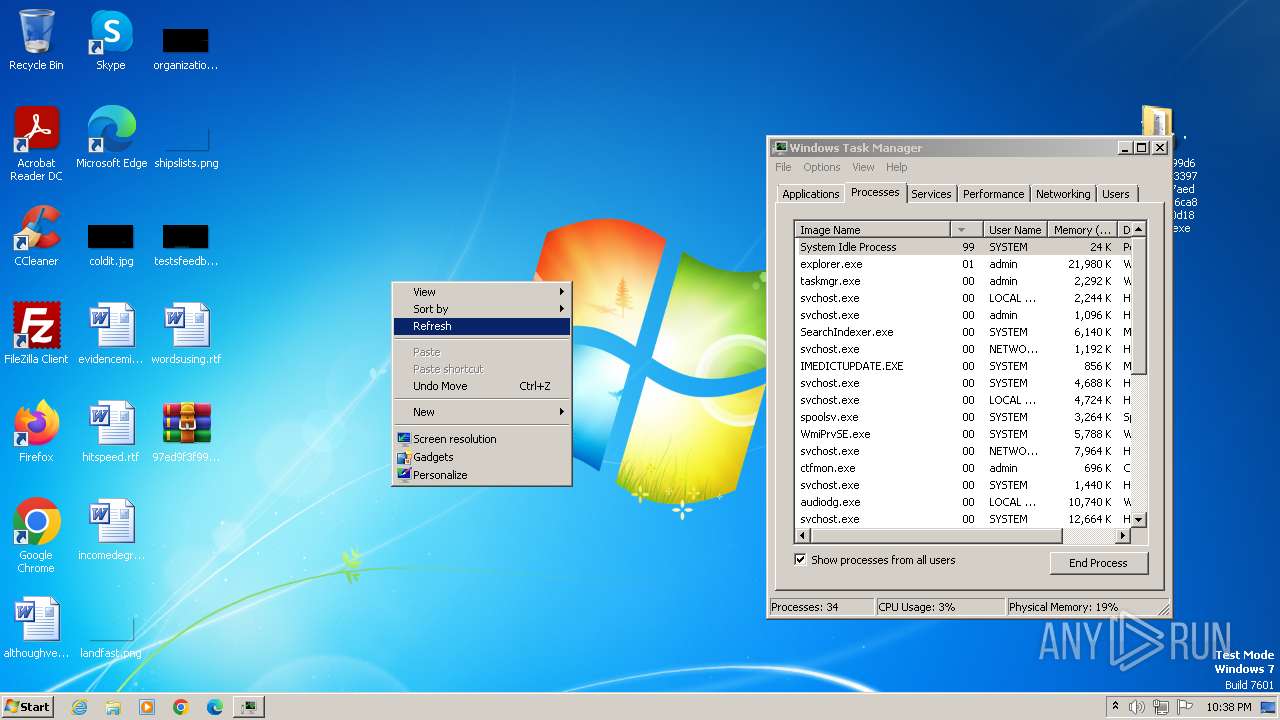Select the explorer.exe process row
This screenshot has width=1280, height=720.
click(x=963, y=264)
